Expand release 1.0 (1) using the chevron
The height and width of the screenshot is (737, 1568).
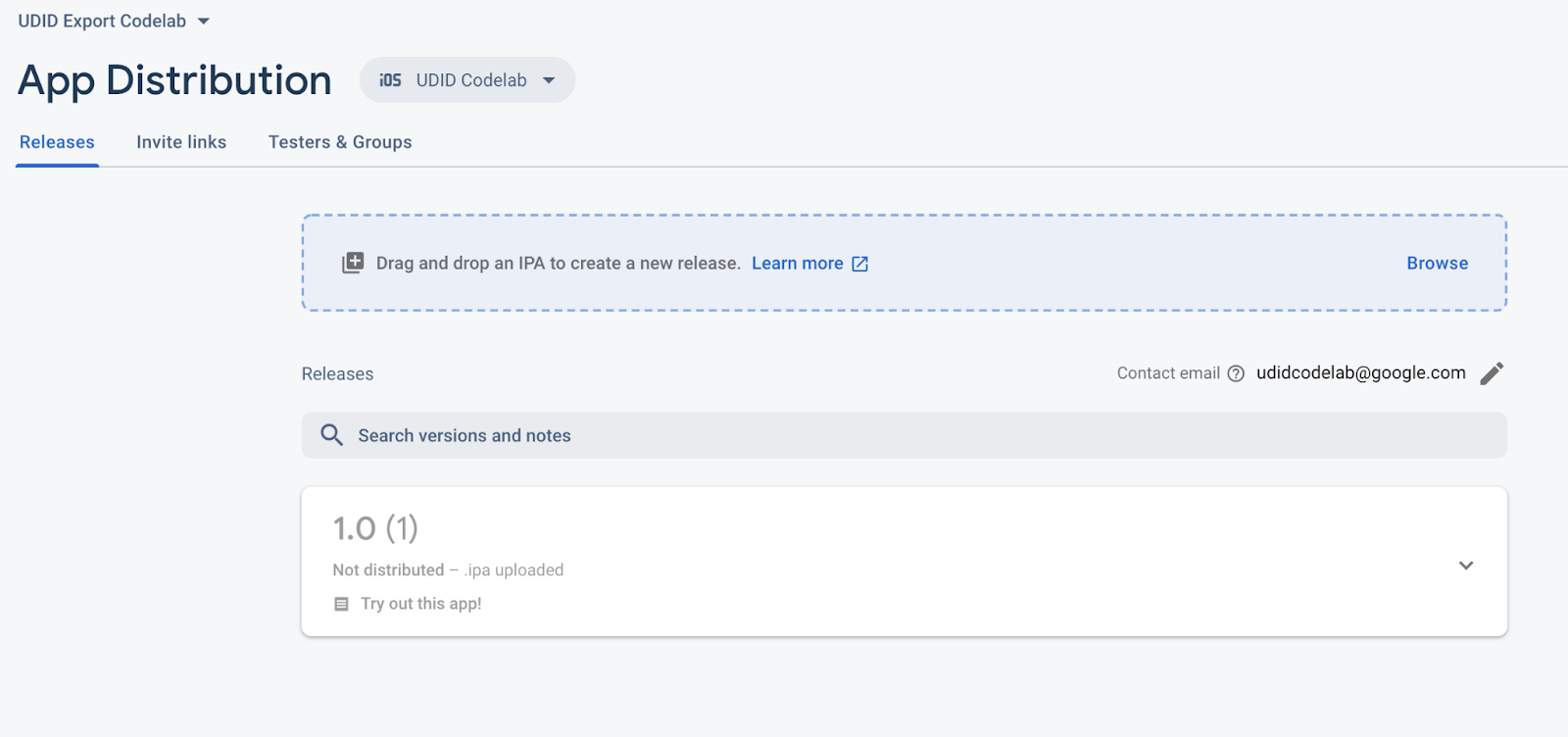coord(1466,565)
